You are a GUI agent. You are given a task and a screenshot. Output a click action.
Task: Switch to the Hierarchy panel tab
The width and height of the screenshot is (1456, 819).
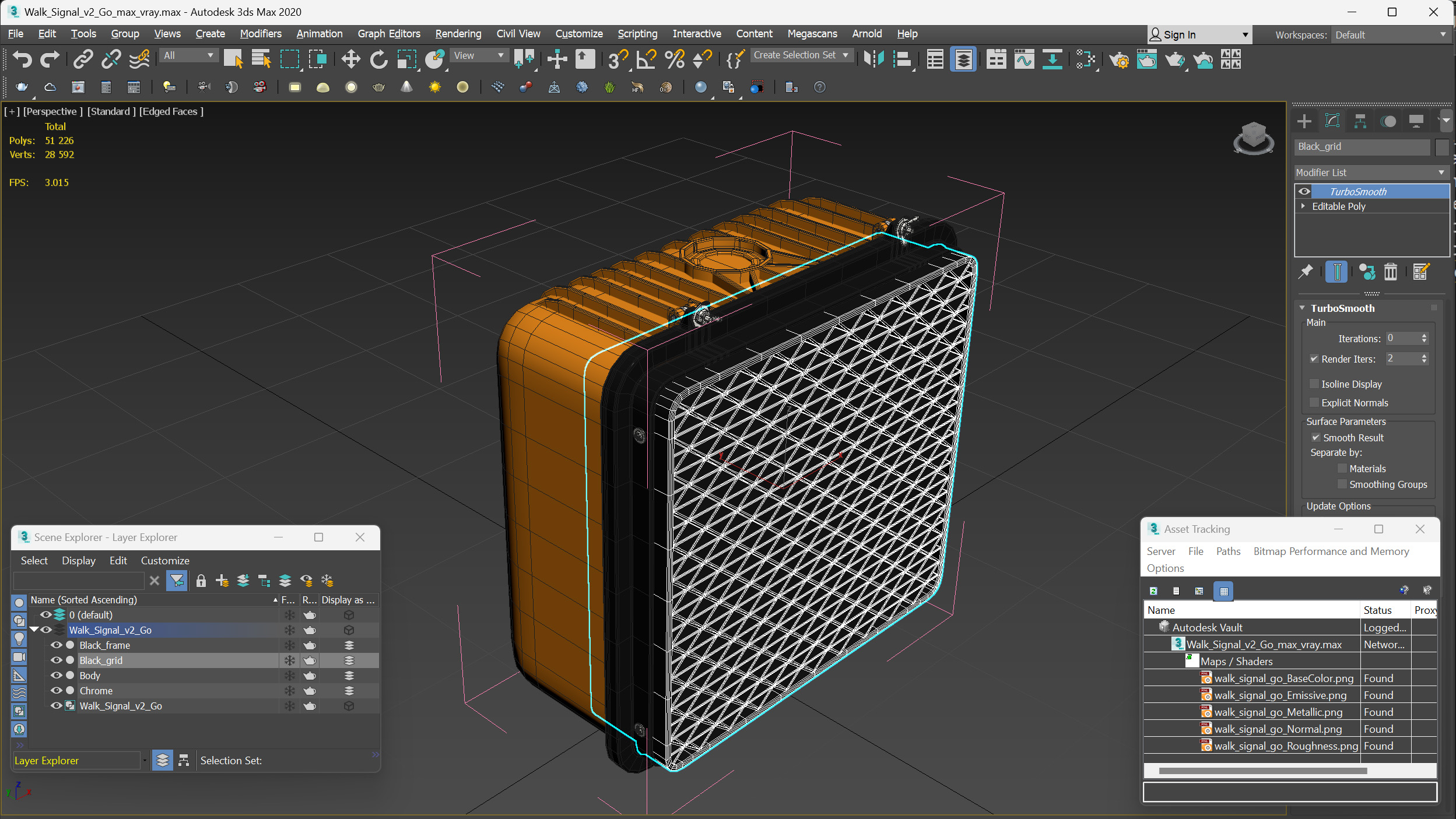point(1360,121)
